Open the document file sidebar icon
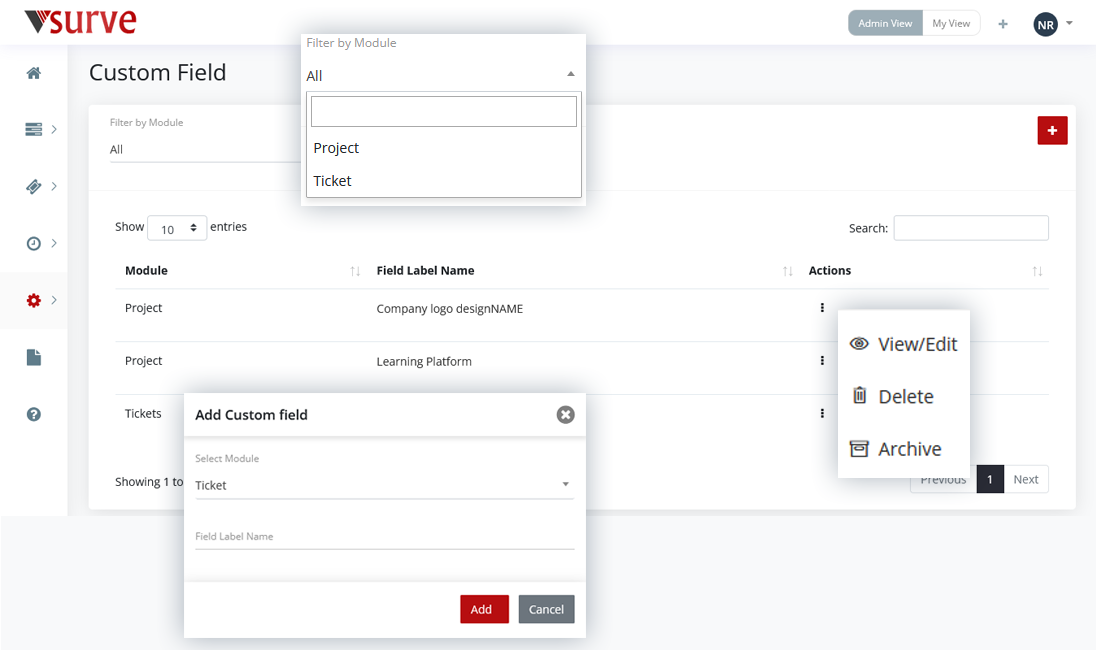The height and width of the screenshot is (650, 1096). point(34,358)
